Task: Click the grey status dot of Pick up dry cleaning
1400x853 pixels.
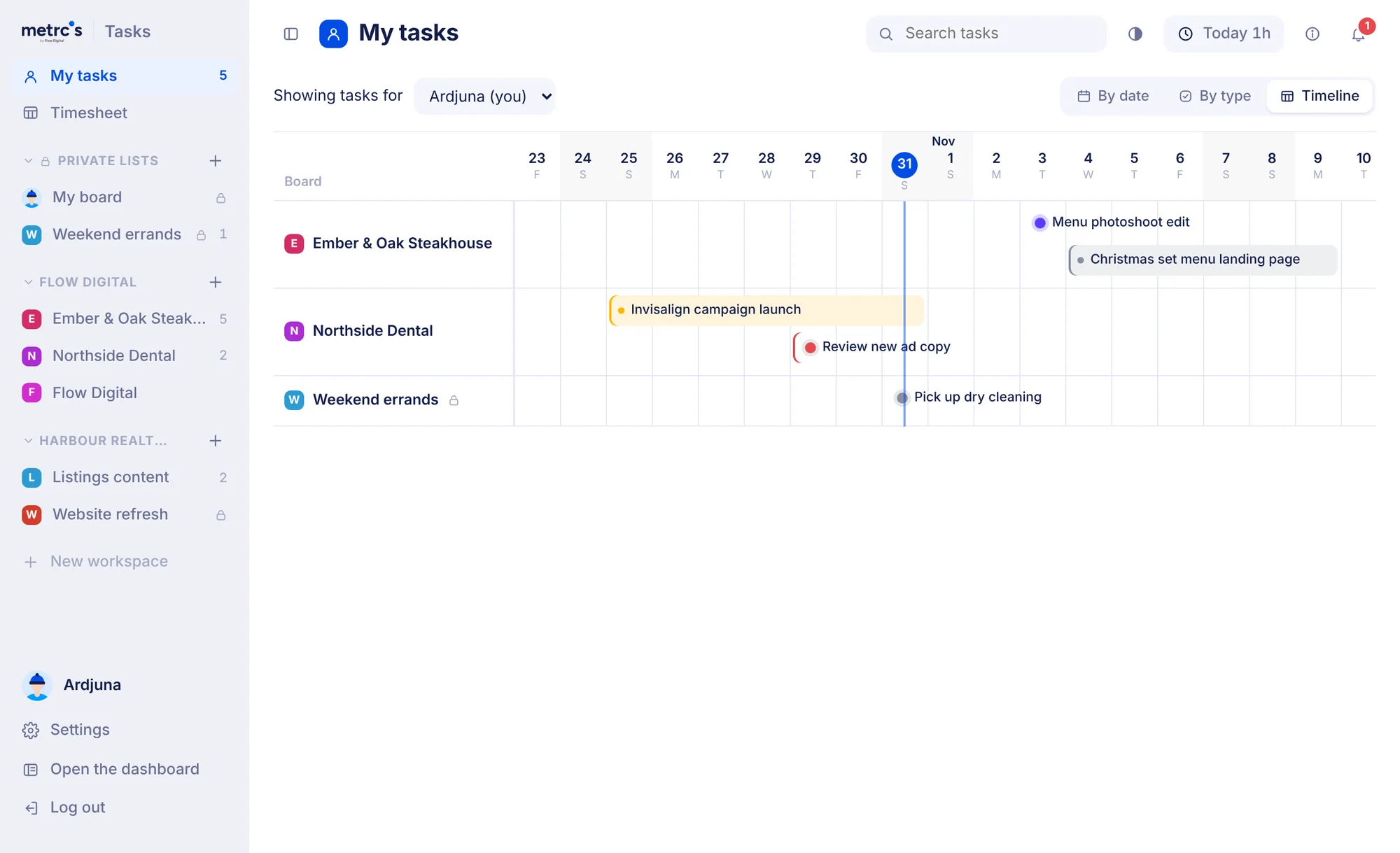Action: (902, 397)
